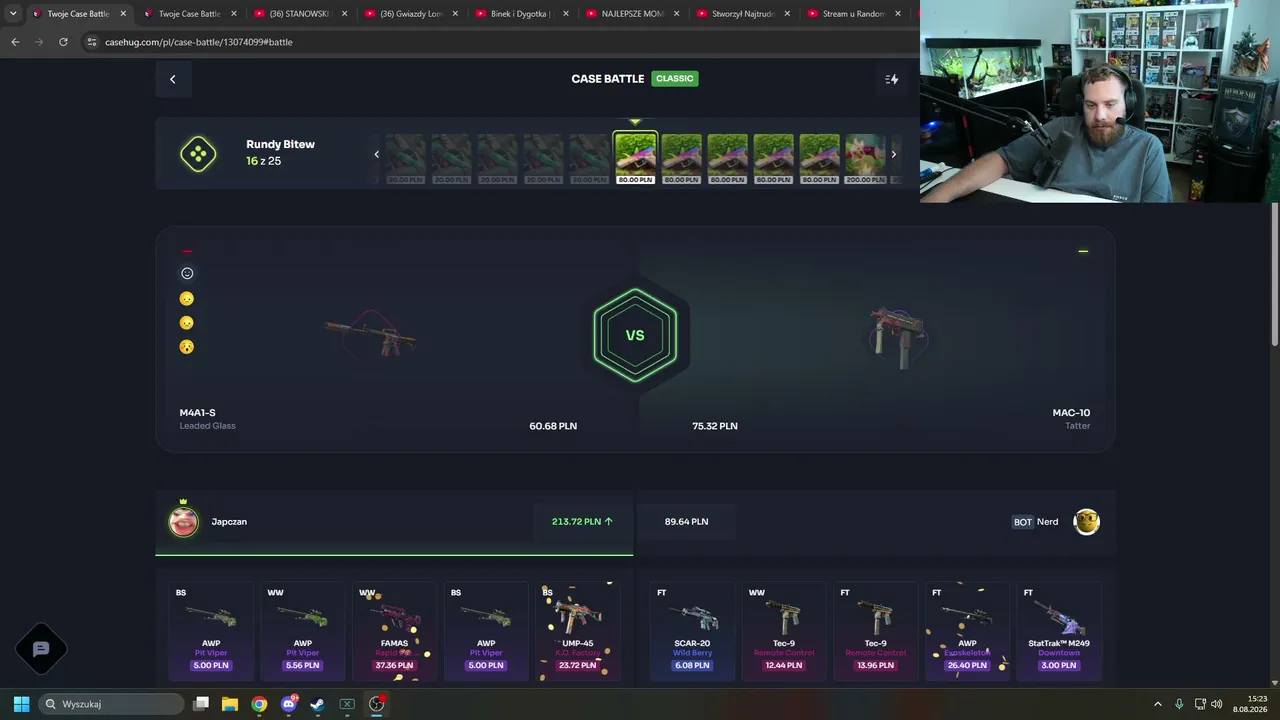Viewport: 1280px width, 720px height.
Task: Open the SCAR-20 Wild Berry item card
Action: pos(692,631)
